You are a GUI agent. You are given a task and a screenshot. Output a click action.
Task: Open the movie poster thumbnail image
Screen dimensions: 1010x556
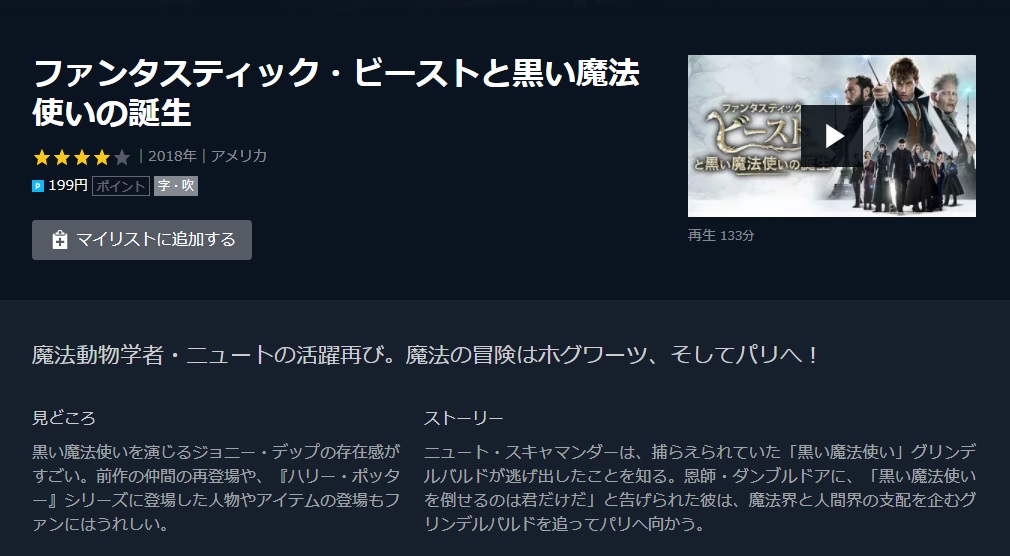832,136
